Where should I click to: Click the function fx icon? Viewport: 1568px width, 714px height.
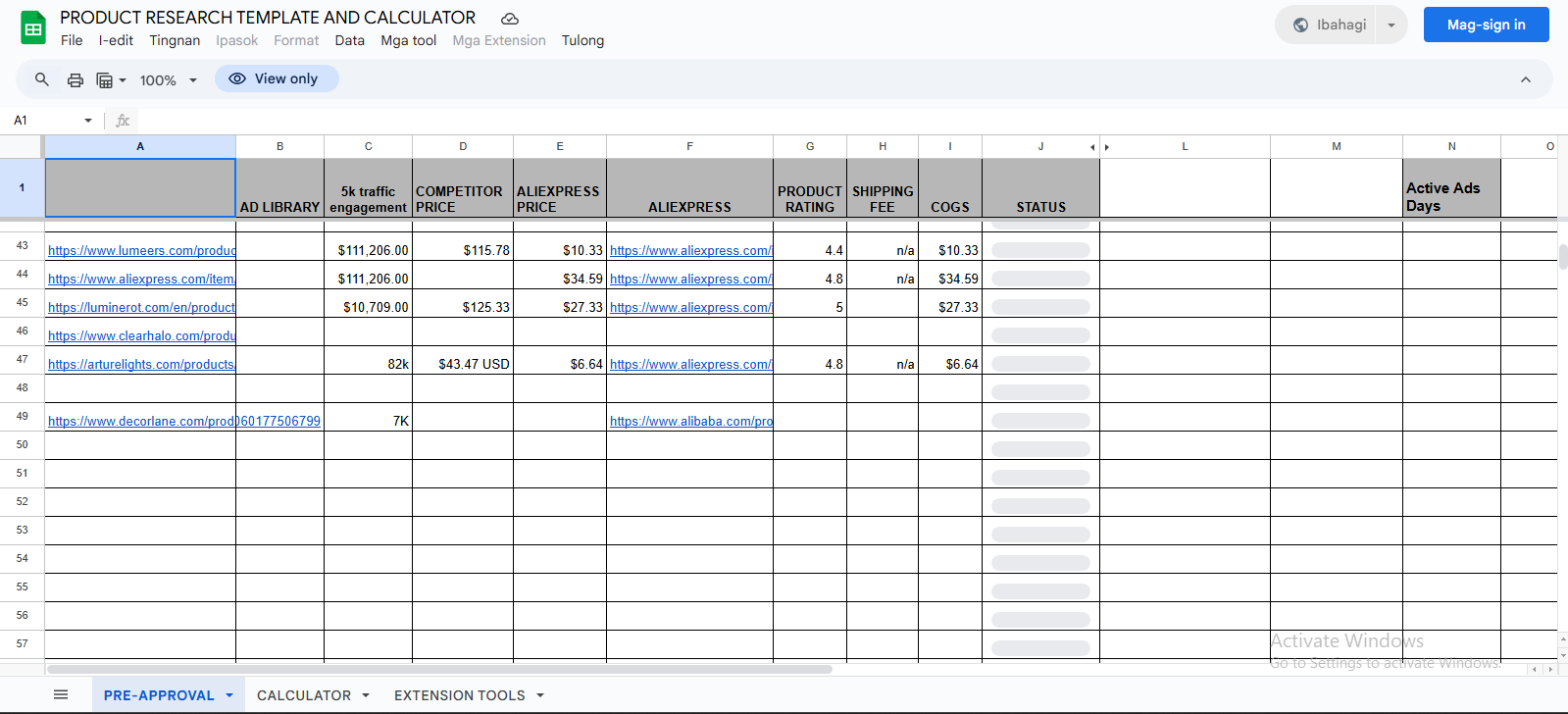click(123, 121)
